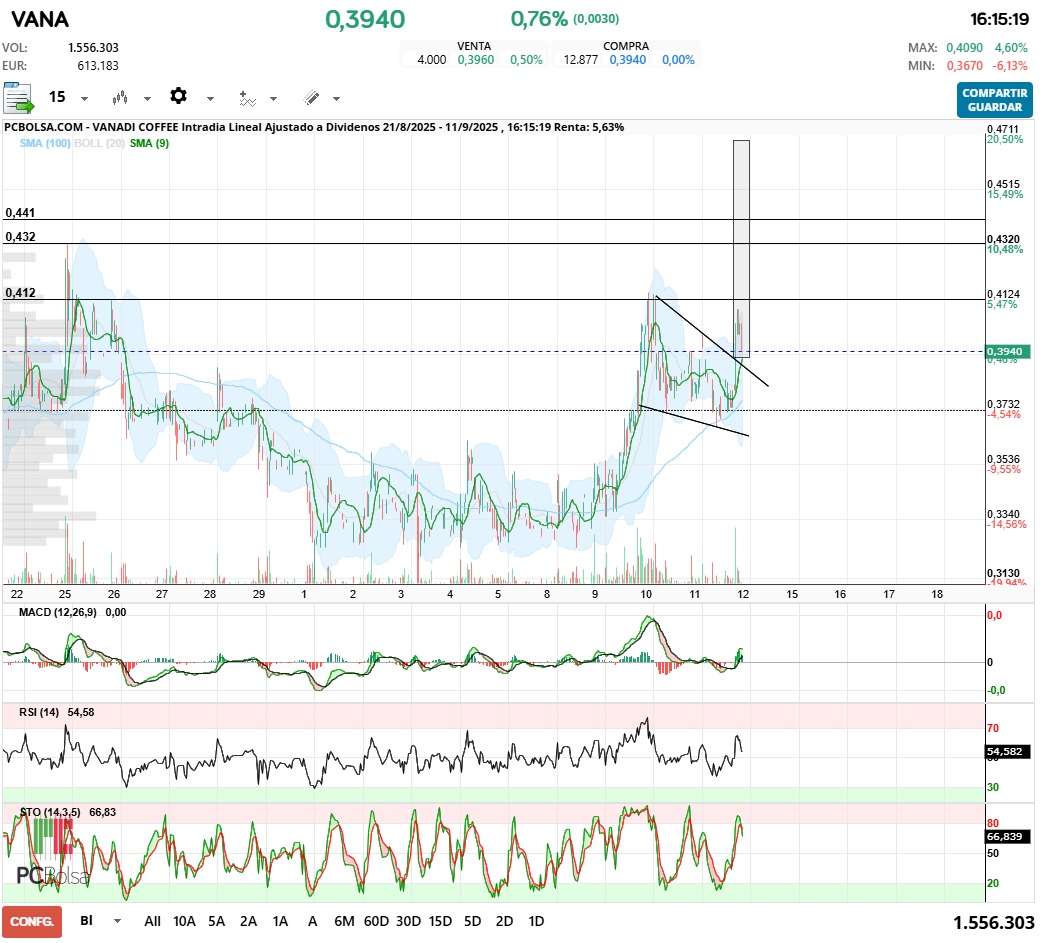Screen dimensions: 1048x943
Task: Click the MAX value 0,4090
Action: 964,48
